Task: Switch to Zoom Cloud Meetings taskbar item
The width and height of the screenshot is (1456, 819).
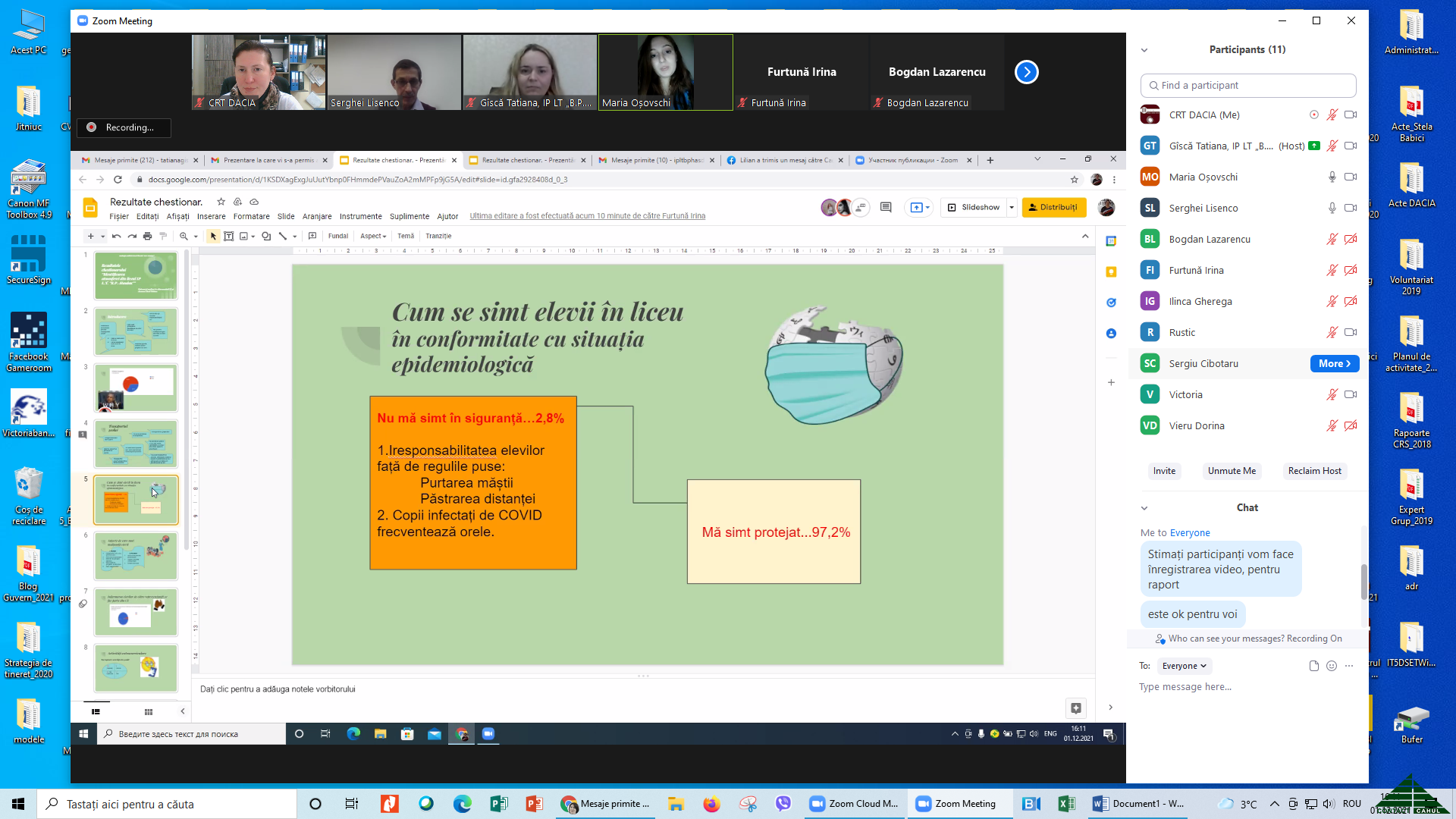Action: (855, 804)
